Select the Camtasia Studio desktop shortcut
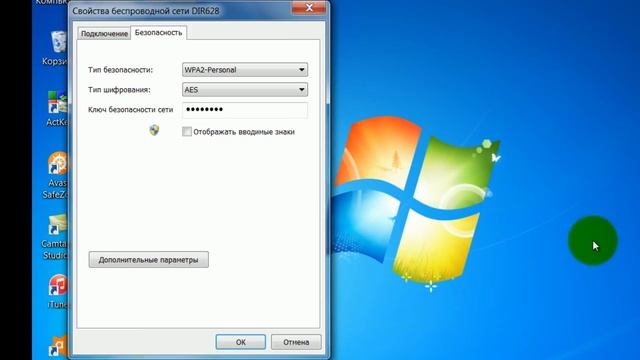The image size is (640, 360). pyautogui.click(x=56, y=237)
